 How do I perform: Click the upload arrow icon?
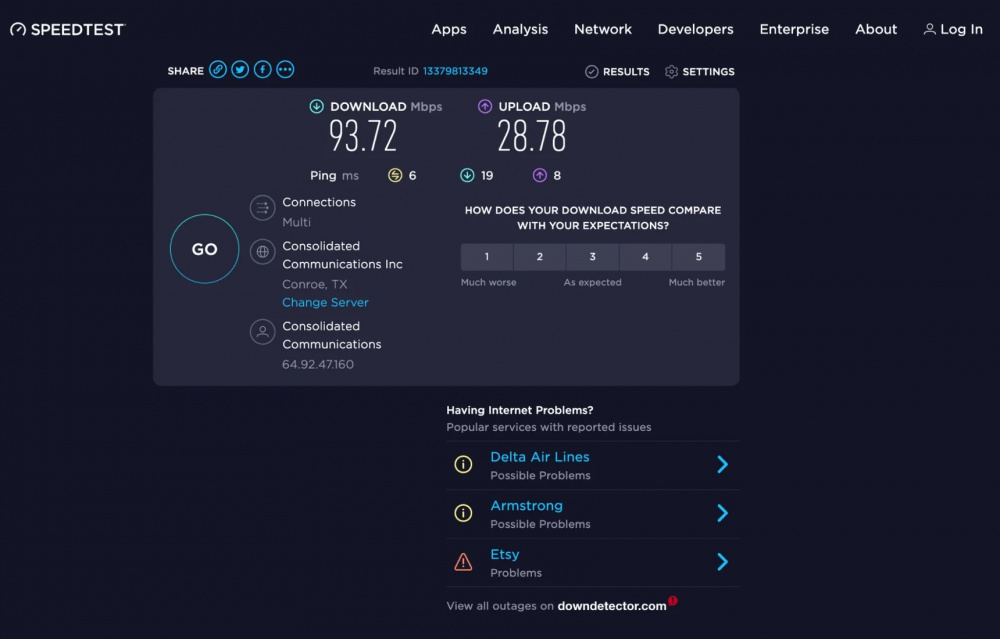pyautogui.click(x=485, y=106)
